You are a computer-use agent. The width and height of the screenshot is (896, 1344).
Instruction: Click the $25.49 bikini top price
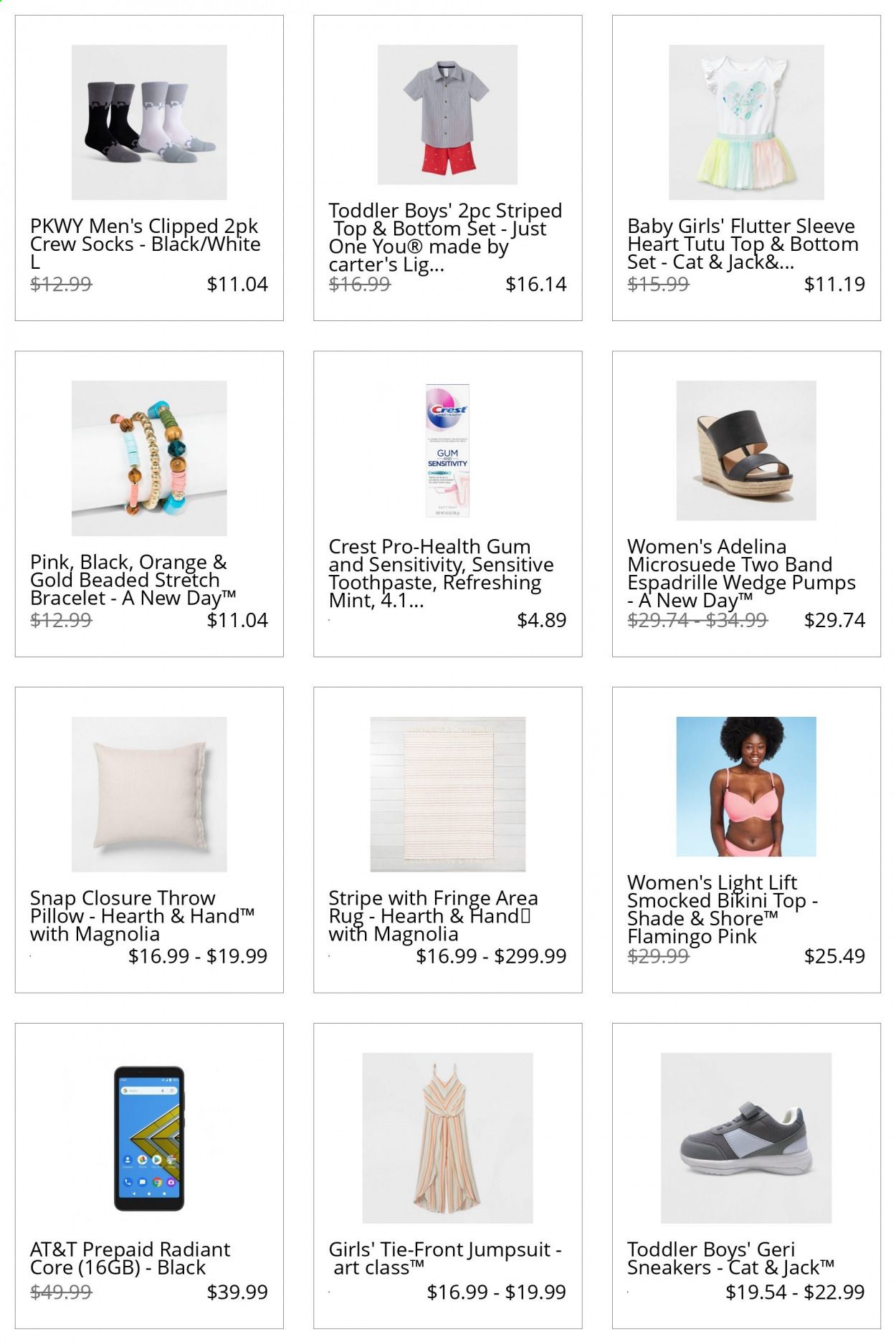pyautogui.click(x=834, y=956)
